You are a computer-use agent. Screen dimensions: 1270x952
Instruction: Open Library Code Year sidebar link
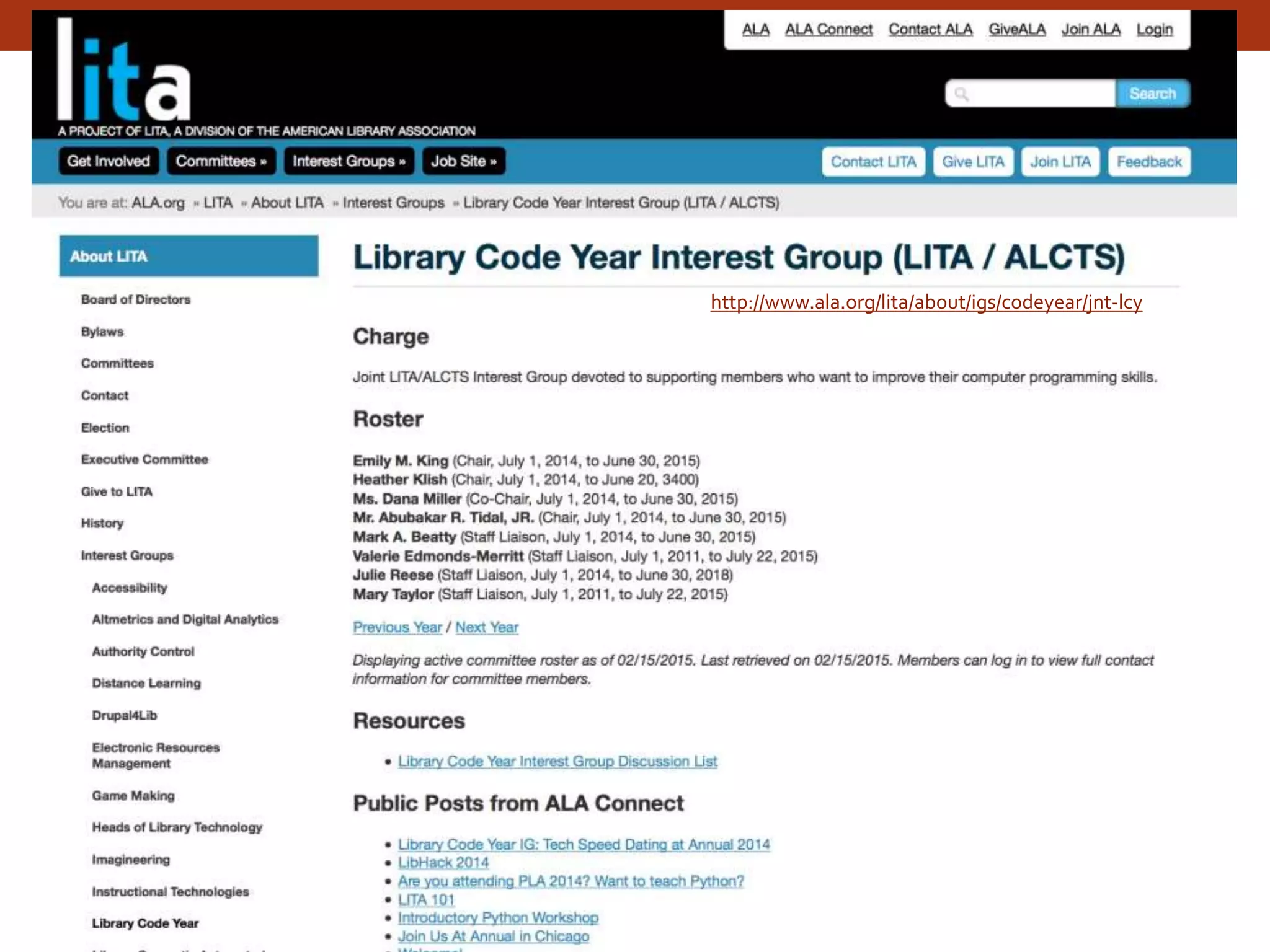[145, 923]
